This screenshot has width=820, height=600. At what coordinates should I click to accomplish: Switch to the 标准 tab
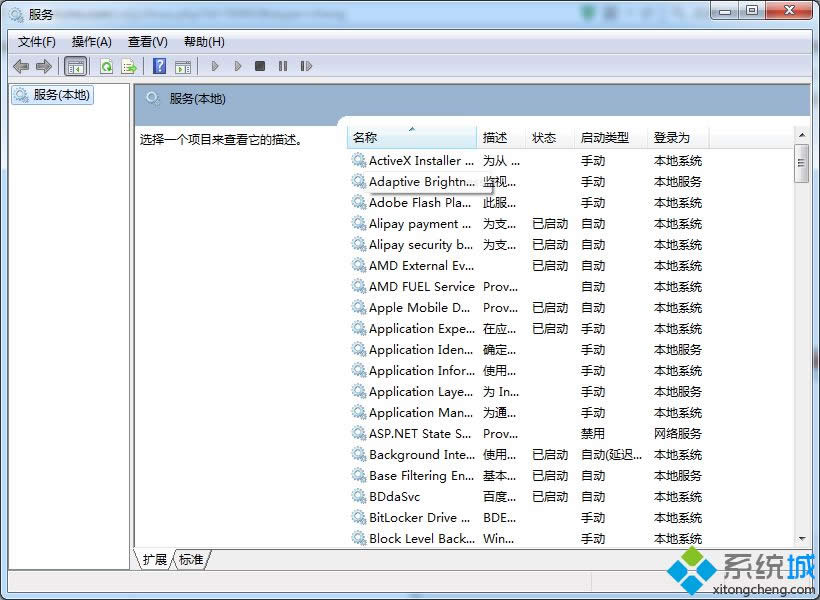pos(191,559)
